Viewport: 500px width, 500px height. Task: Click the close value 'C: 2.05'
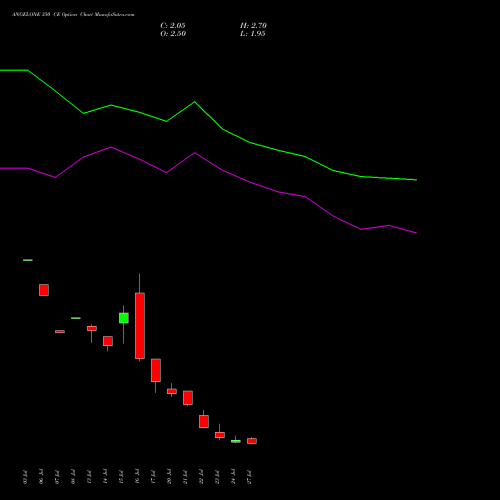tap(173, 26)
